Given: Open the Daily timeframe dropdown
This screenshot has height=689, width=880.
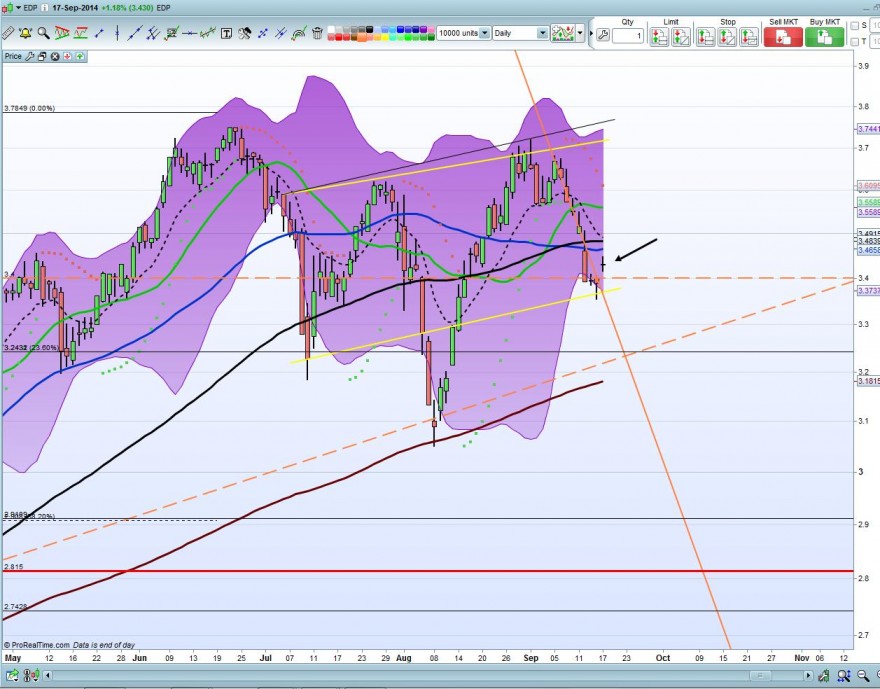Looking at the screenshot, I should pos(542,33).
